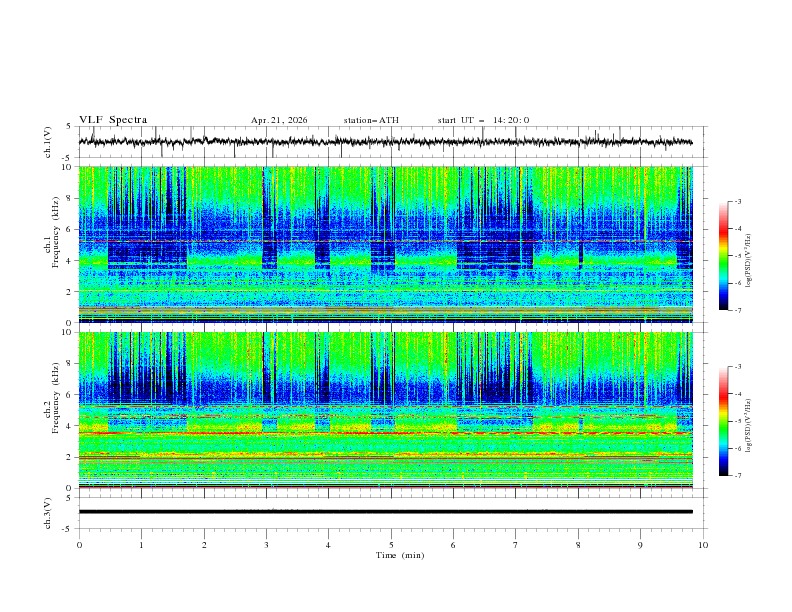Click the red 3.5 kHz band in ch.2

(x=385, y=433)
